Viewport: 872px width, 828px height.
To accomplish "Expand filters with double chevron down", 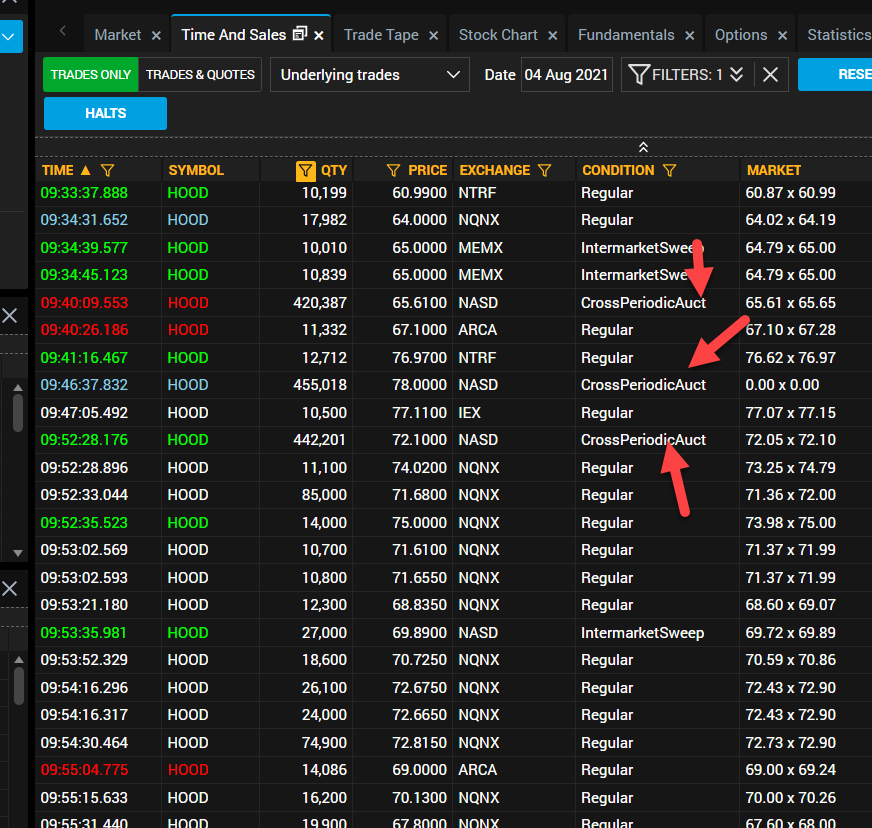I will tap(736, 75).
